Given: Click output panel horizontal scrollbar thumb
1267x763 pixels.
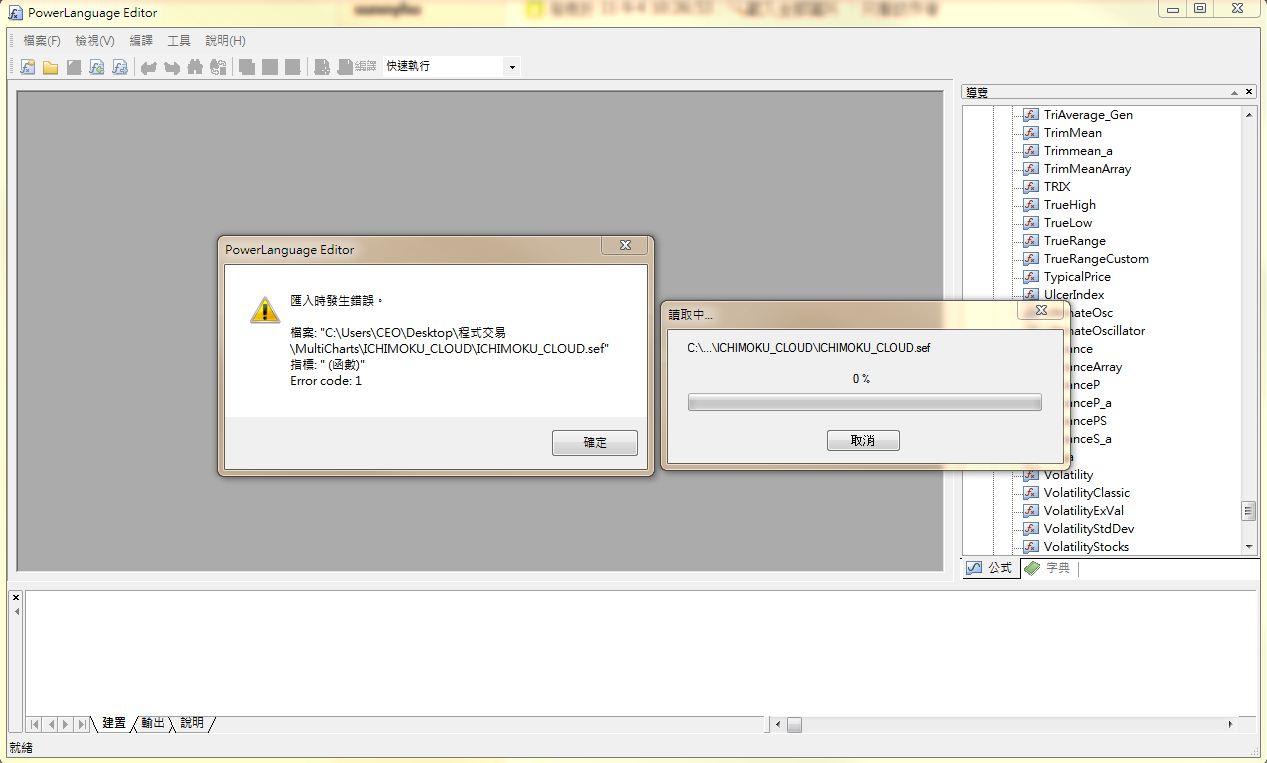Looking at the screenshot, I should 794,724.
